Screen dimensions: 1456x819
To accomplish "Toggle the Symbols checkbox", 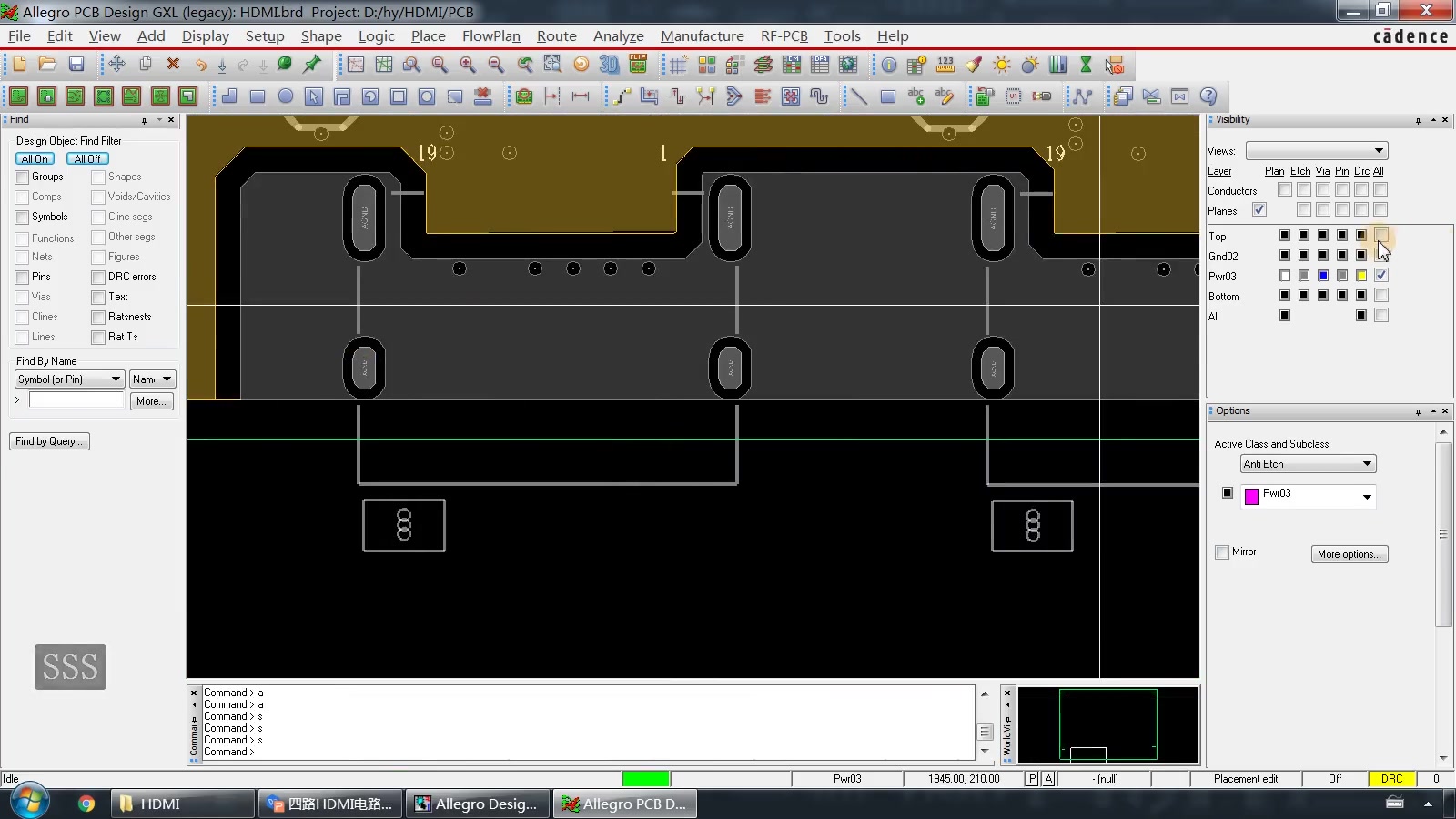I will [22, 217].
